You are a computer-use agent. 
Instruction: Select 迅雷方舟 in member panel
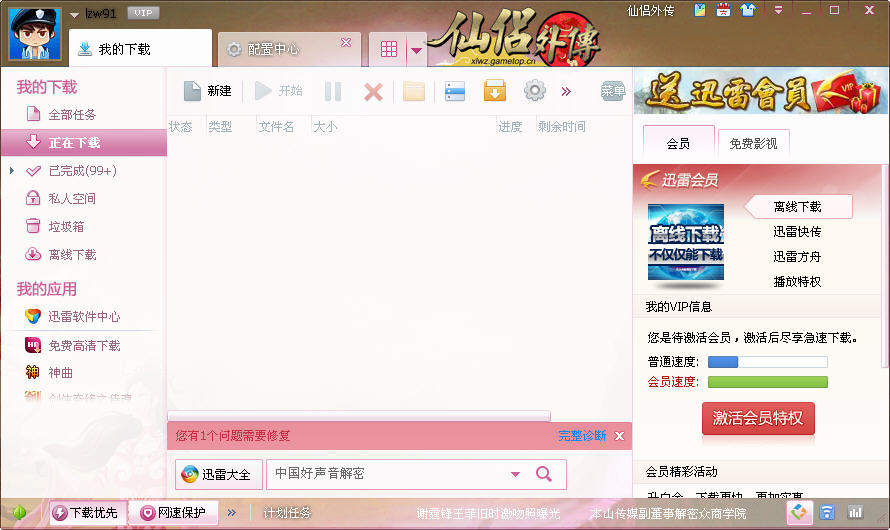tap(797, 256)
